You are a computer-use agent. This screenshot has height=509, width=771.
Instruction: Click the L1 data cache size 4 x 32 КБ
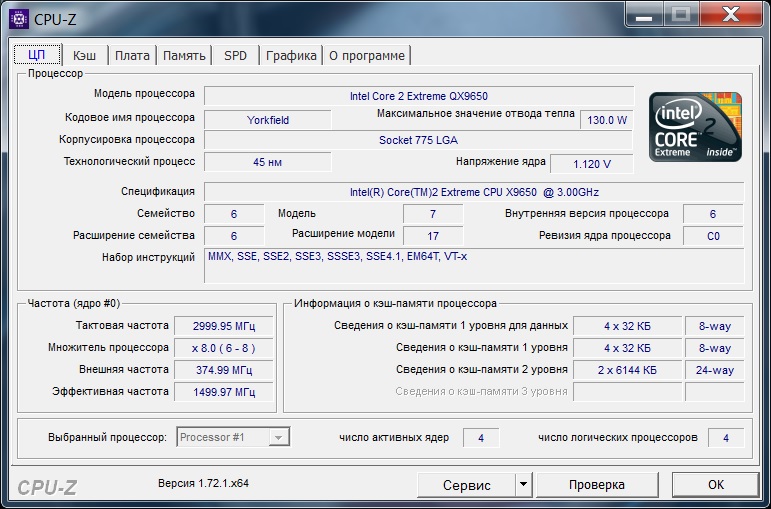coord(627,326)
